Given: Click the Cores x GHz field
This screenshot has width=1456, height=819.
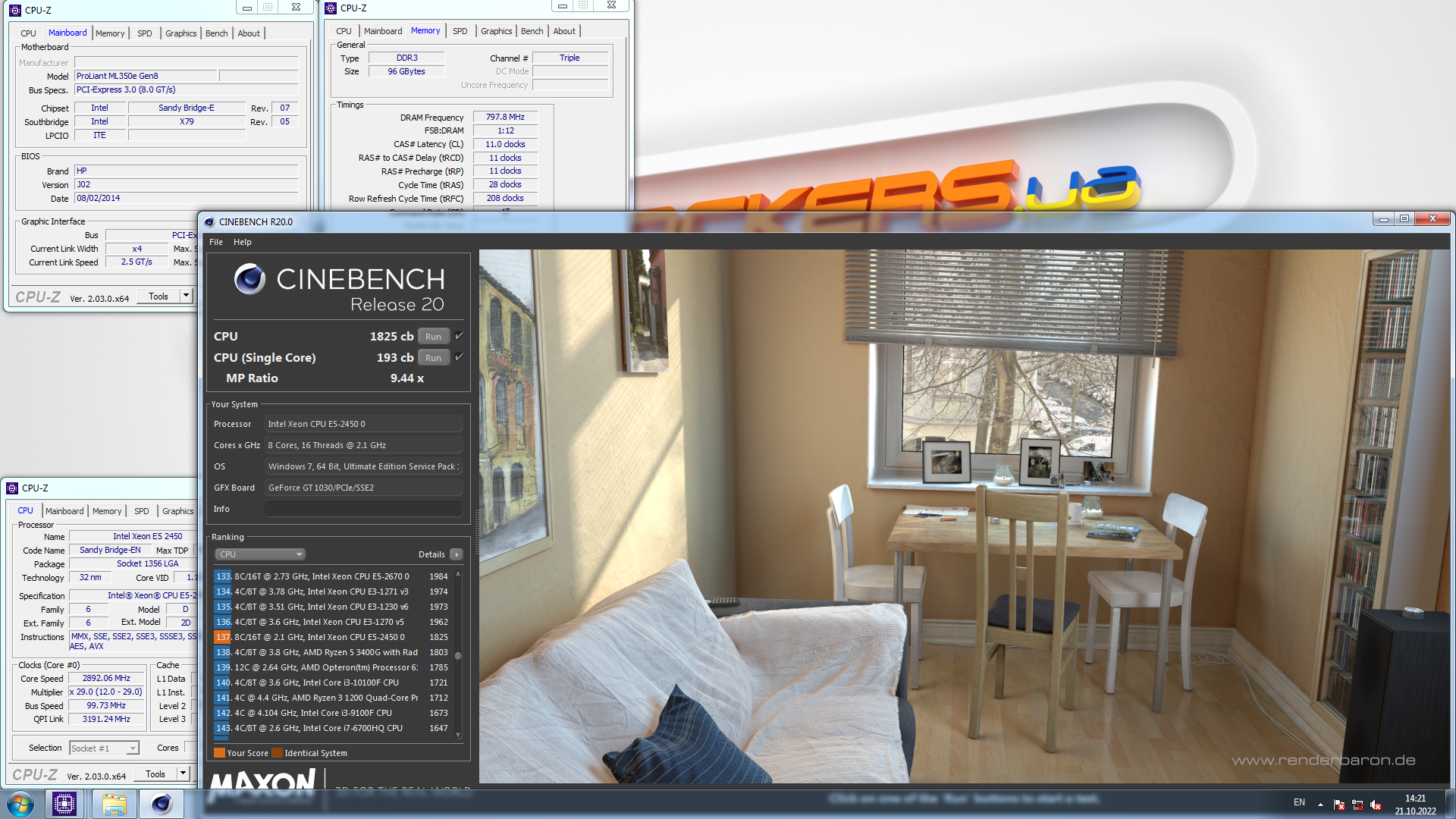Looking at the screenshot, I should click(x=363, y=445).
